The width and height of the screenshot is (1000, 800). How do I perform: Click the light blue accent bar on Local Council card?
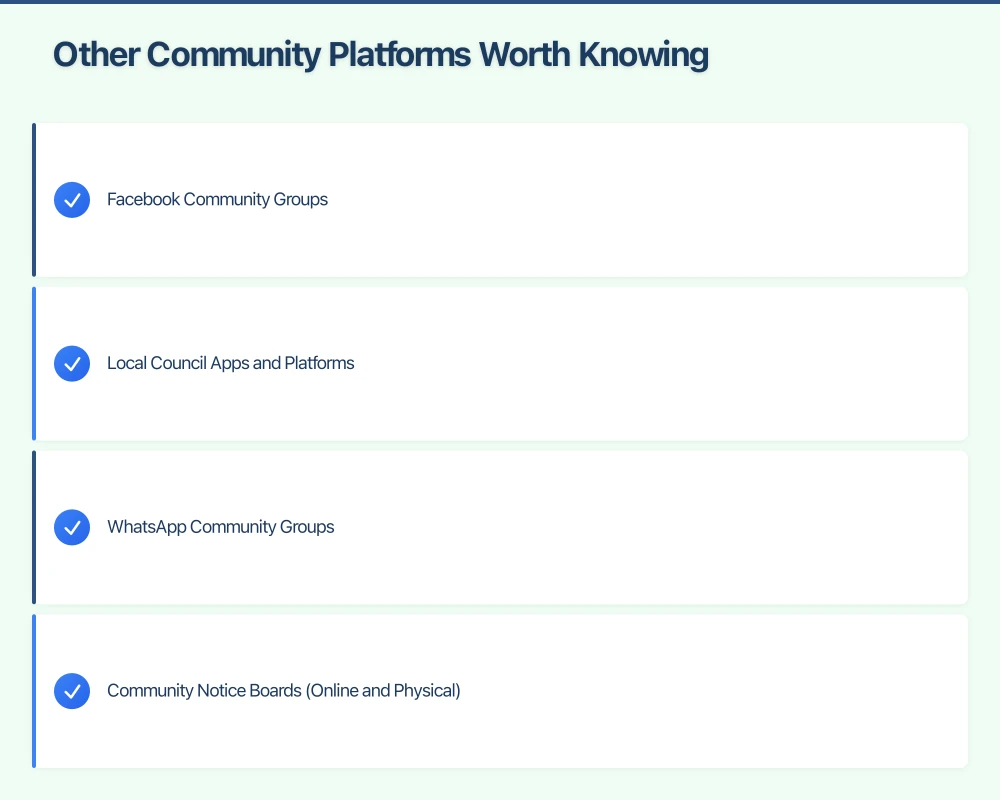click(x=35, y=363)
